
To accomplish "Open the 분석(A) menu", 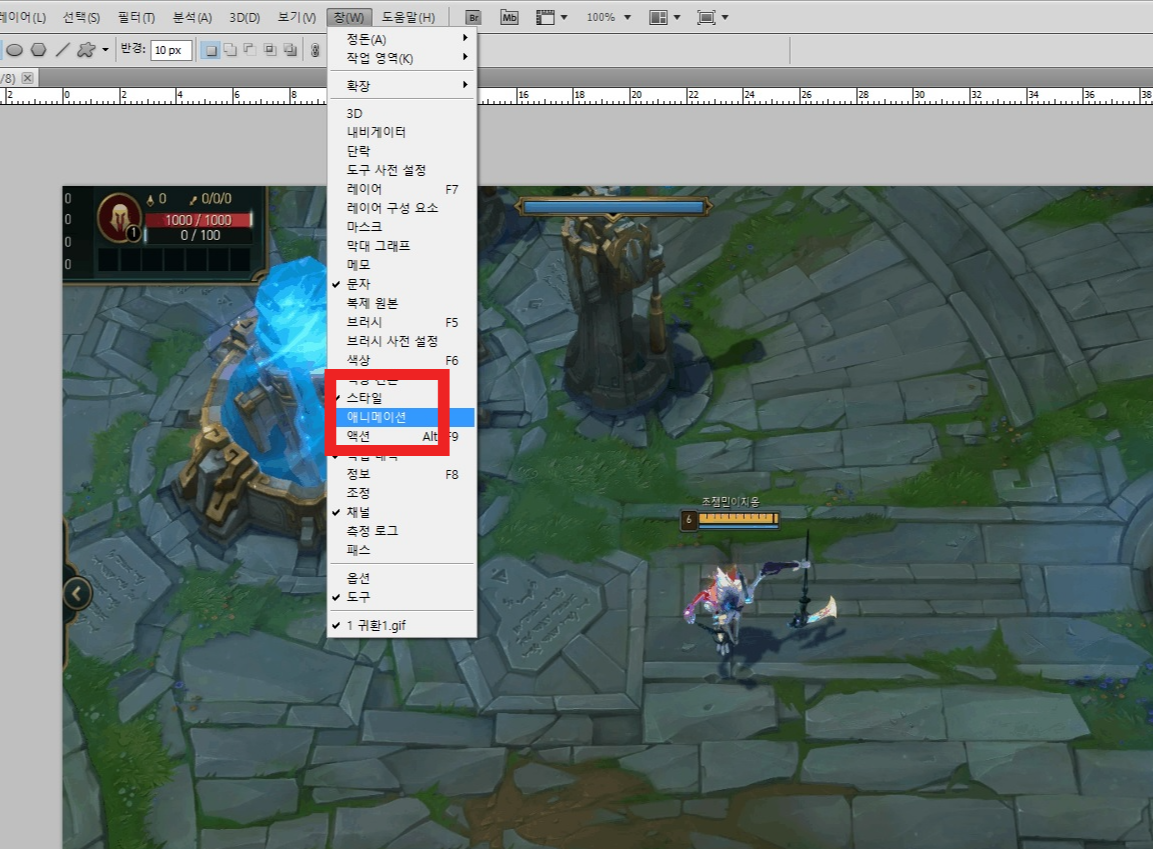I will tap(192, 17).
